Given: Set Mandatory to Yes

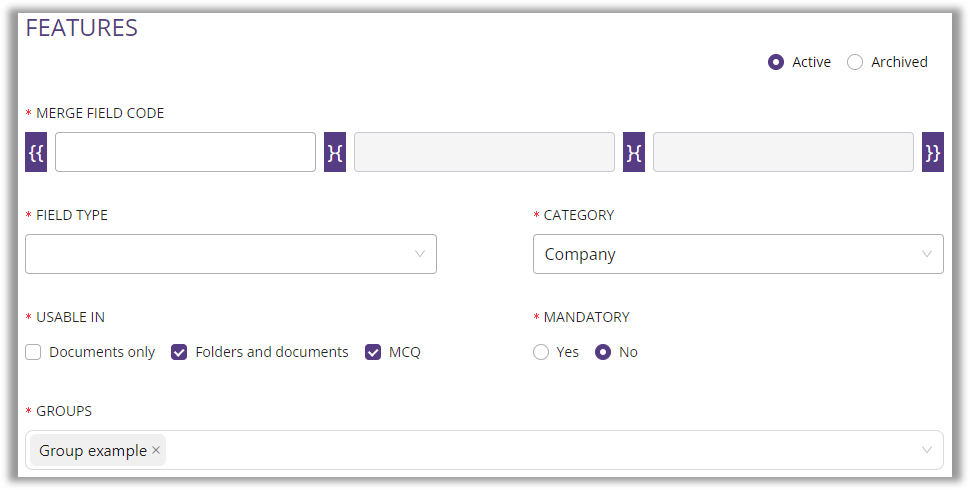Looking at the screenshot, I should pyautogui.click(x=541, y=352).
